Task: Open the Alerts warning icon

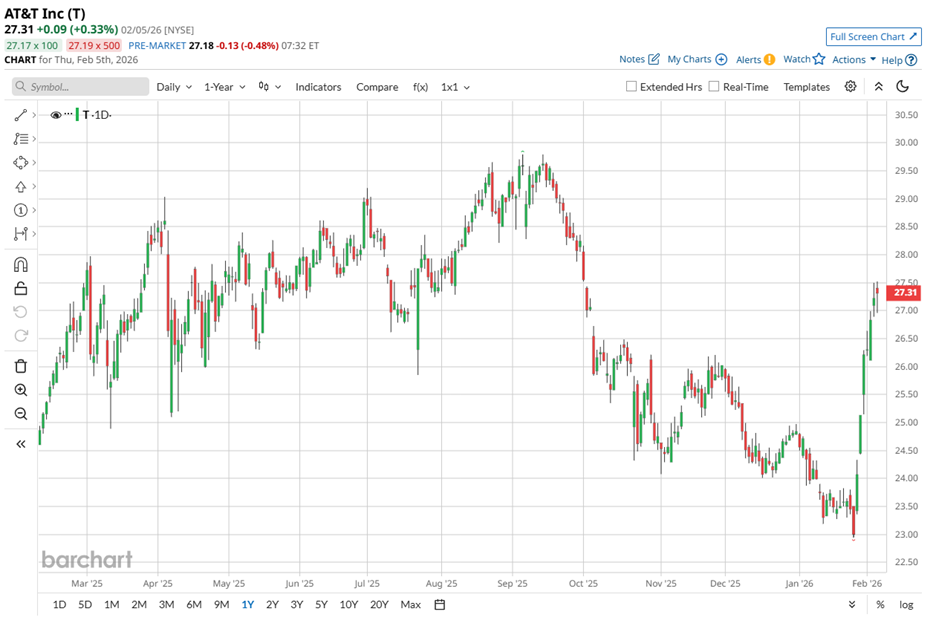Action: click(769, 59)
